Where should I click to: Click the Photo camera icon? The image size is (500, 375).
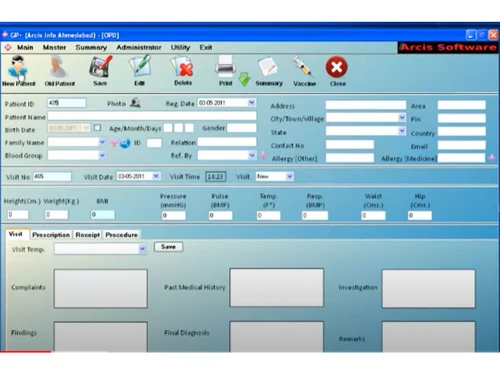point(135,103)
